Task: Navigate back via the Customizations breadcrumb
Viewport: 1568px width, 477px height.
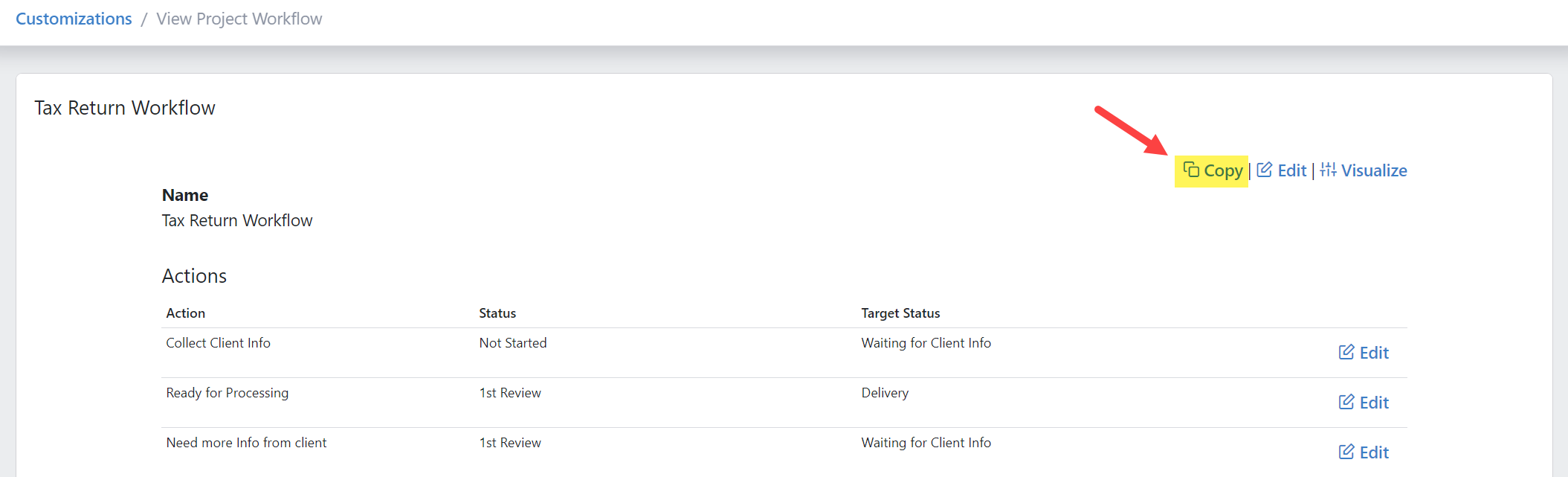Action: [73, 18]
